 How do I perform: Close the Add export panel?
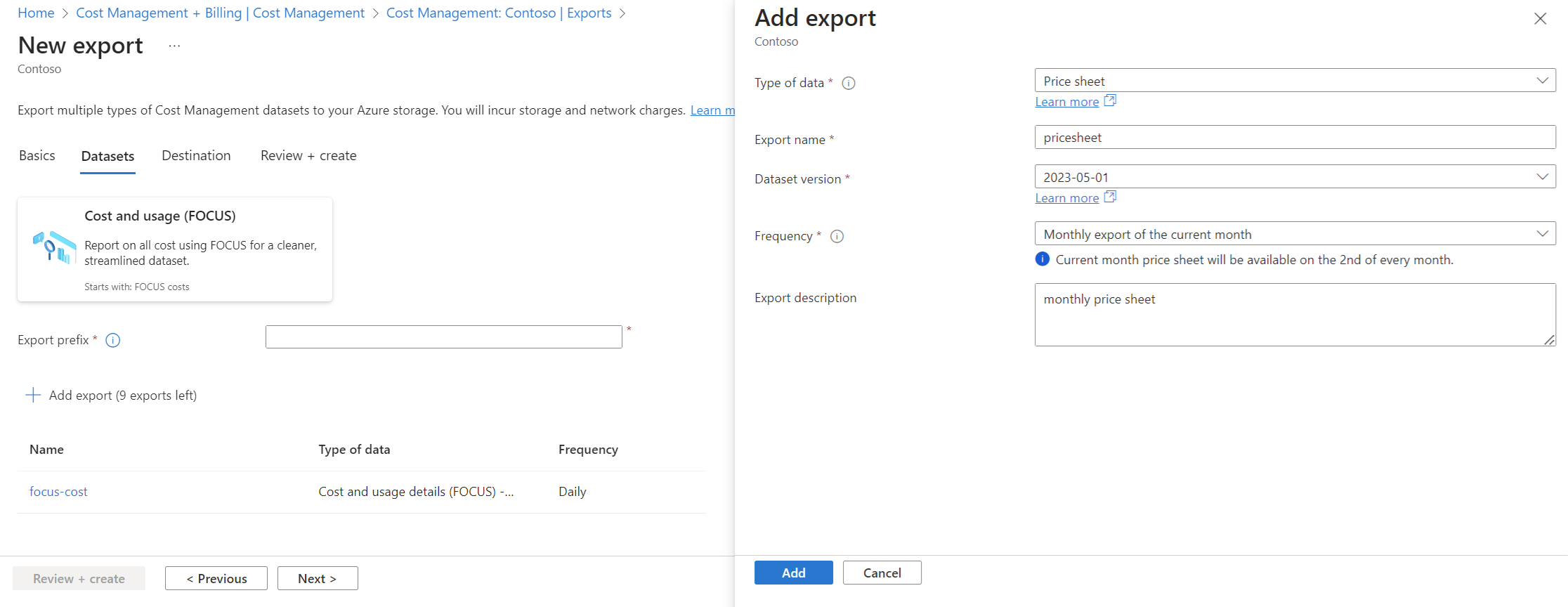pyautogui.click(x=1540, y=19)
